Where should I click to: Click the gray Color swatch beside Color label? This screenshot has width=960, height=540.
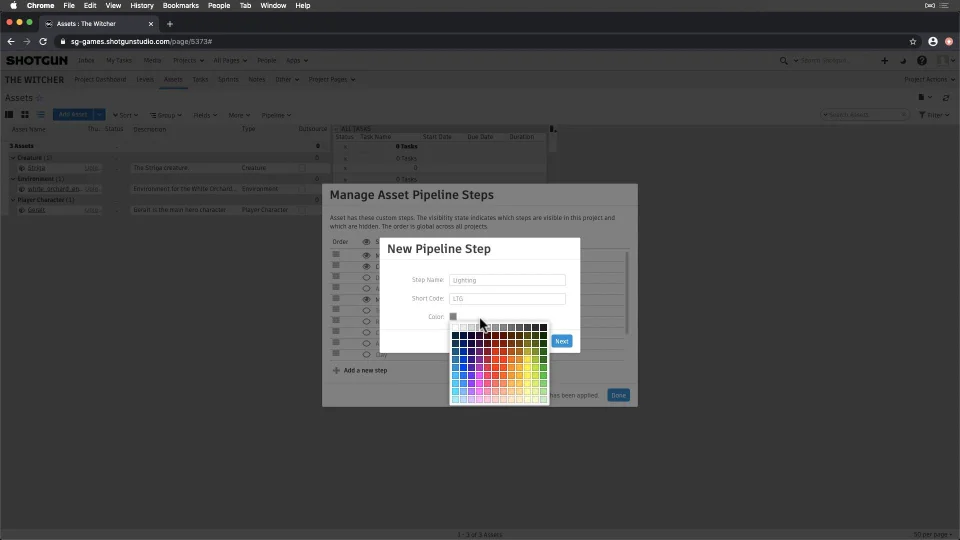pyautogui.click(x=453, y=317)
